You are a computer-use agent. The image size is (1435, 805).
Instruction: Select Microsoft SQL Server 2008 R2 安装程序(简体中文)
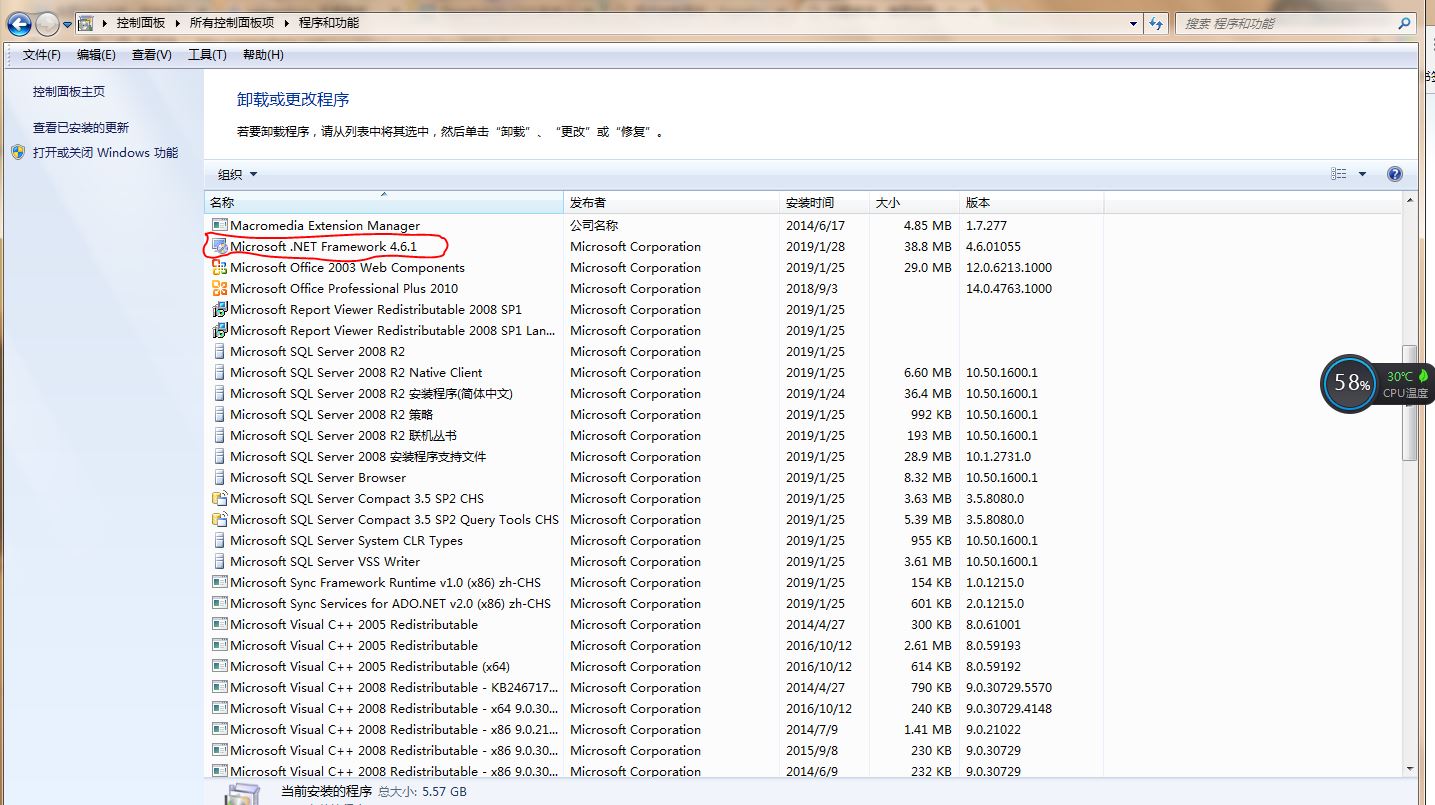pos(371,394)
